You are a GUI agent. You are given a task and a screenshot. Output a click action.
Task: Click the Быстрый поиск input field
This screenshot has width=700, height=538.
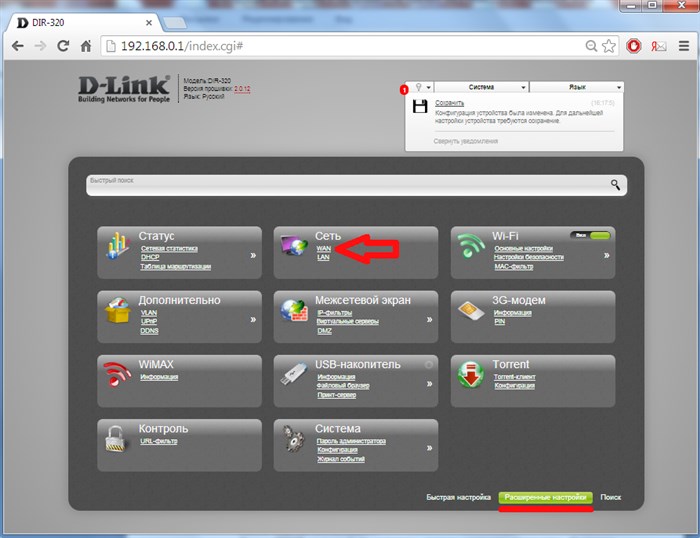[356, 185]
